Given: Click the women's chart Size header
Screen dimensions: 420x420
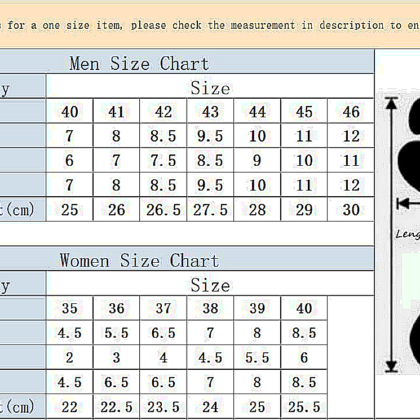Looking at the screenshot, I should tap(210, 285).
